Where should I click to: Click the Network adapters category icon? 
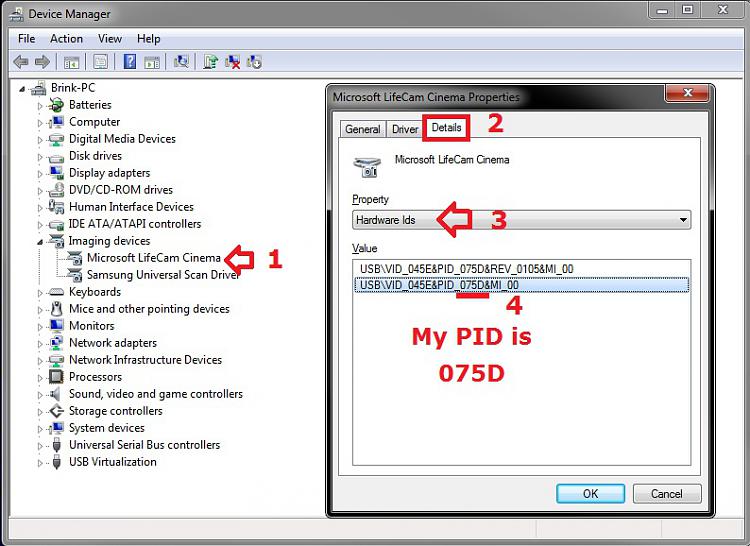pyautogui.click(x=56, y=343)
